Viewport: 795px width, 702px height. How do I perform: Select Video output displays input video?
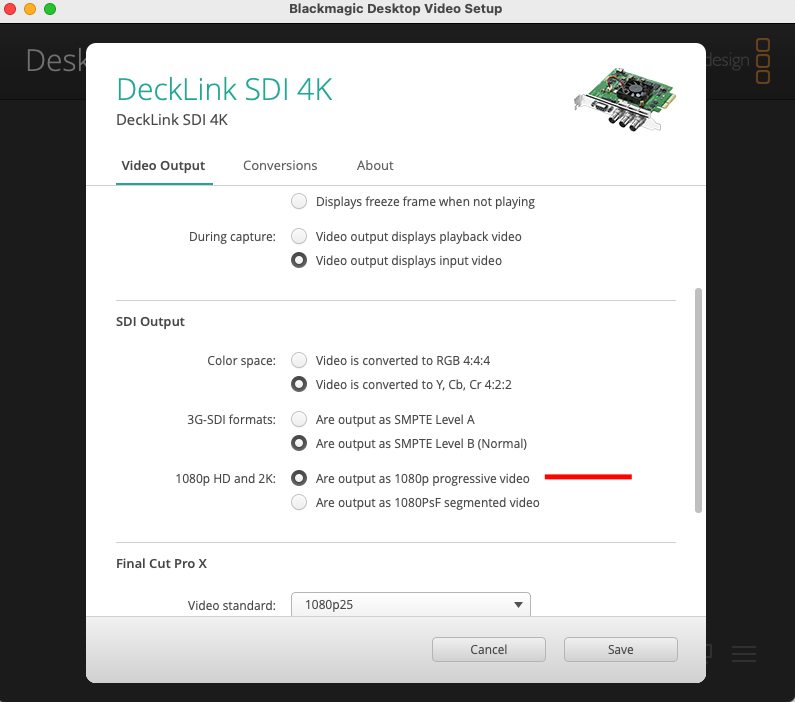(299, 261)
